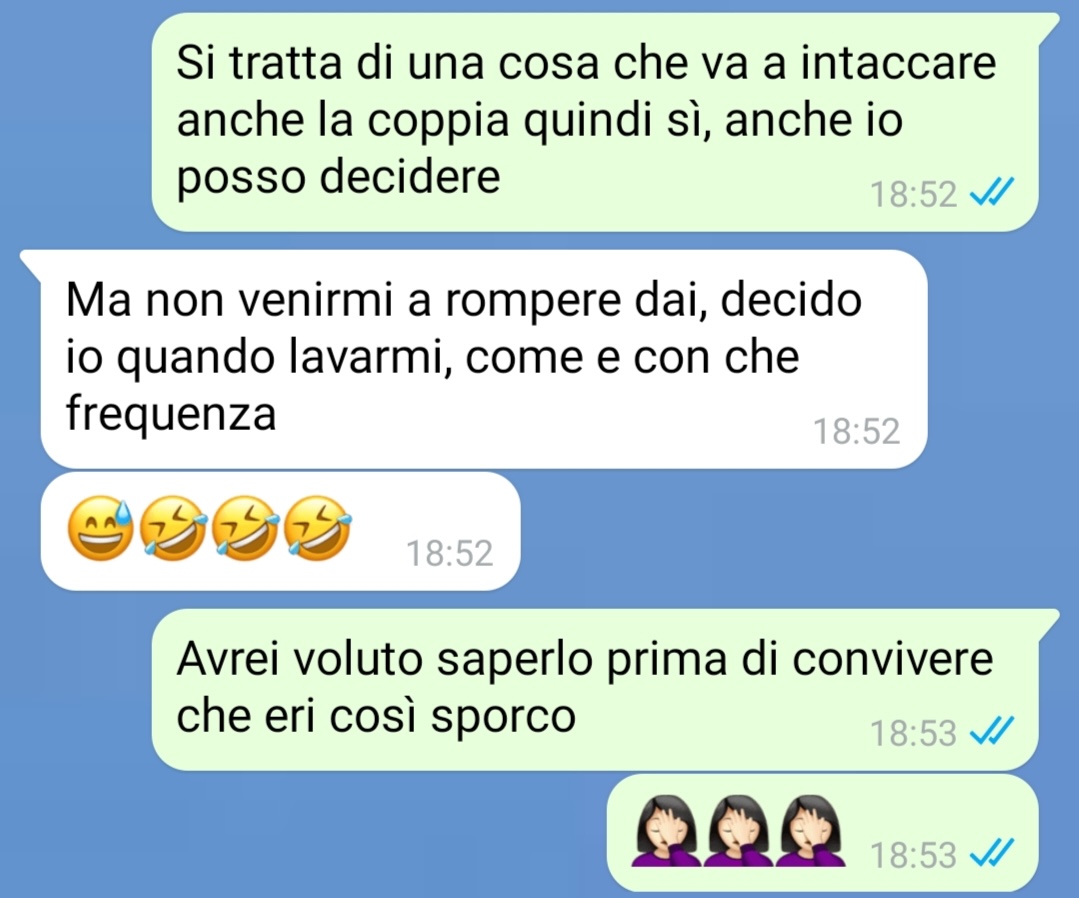Tap 18:52 timestamp on laughing emojis message
Screen dimensions: 1079x898
[449, 553]
